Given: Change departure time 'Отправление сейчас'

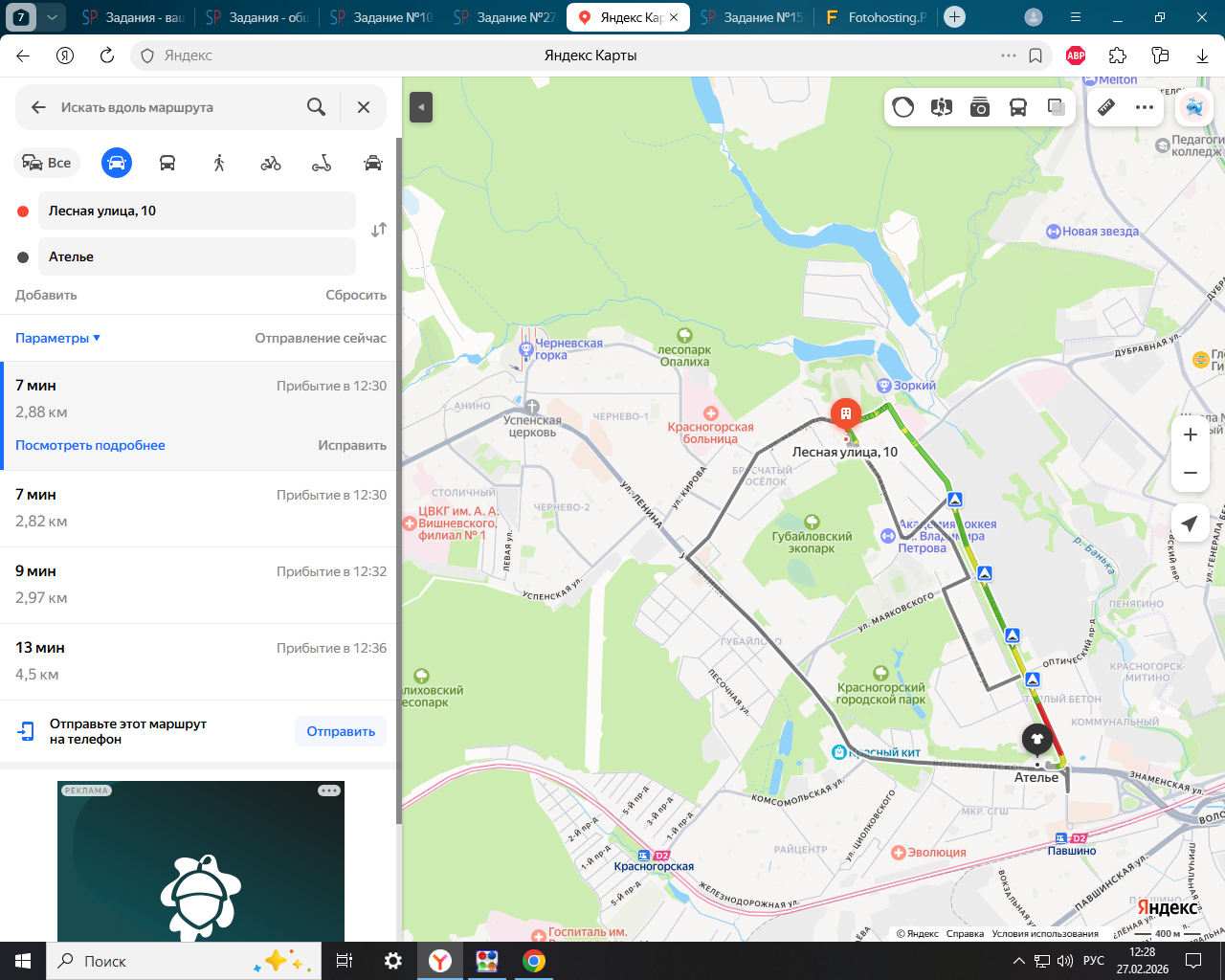Looking at the screenshot, I should (x=321, y=338).
